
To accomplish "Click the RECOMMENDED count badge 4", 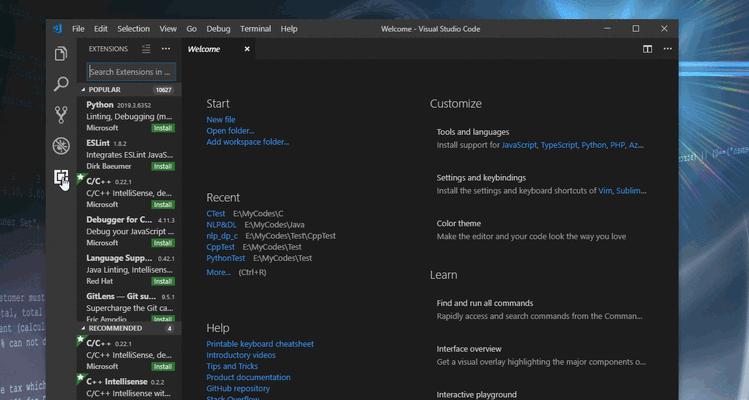I will tap(169, 329).
